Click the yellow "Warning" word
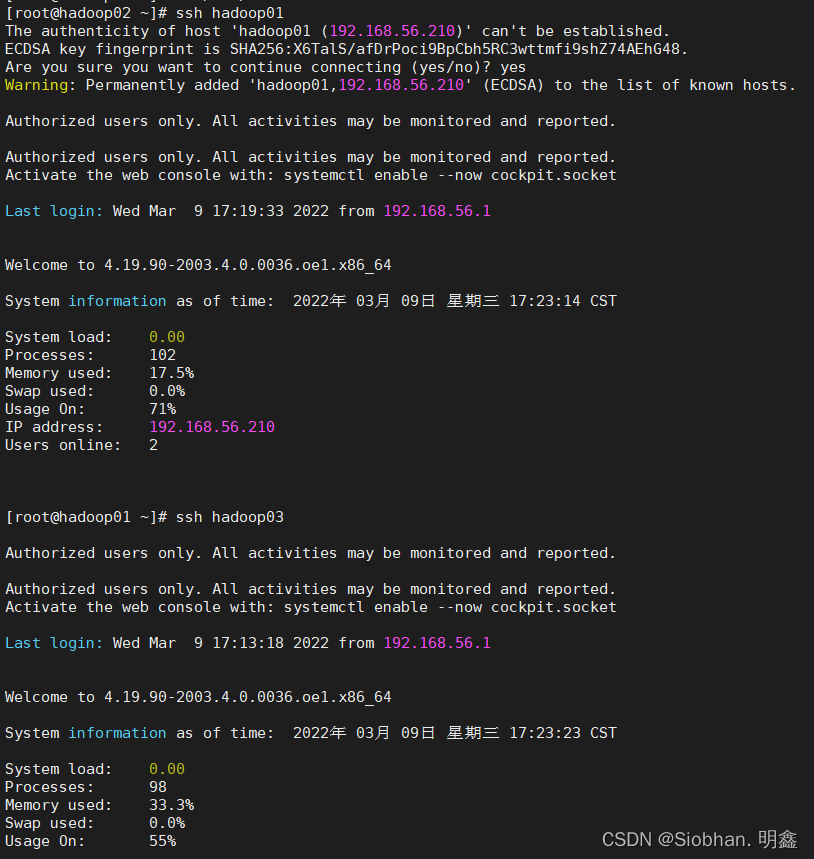Image resolution: width=814 pixels, height=859 pixels. pyautogui.click(x=39, y=85)
